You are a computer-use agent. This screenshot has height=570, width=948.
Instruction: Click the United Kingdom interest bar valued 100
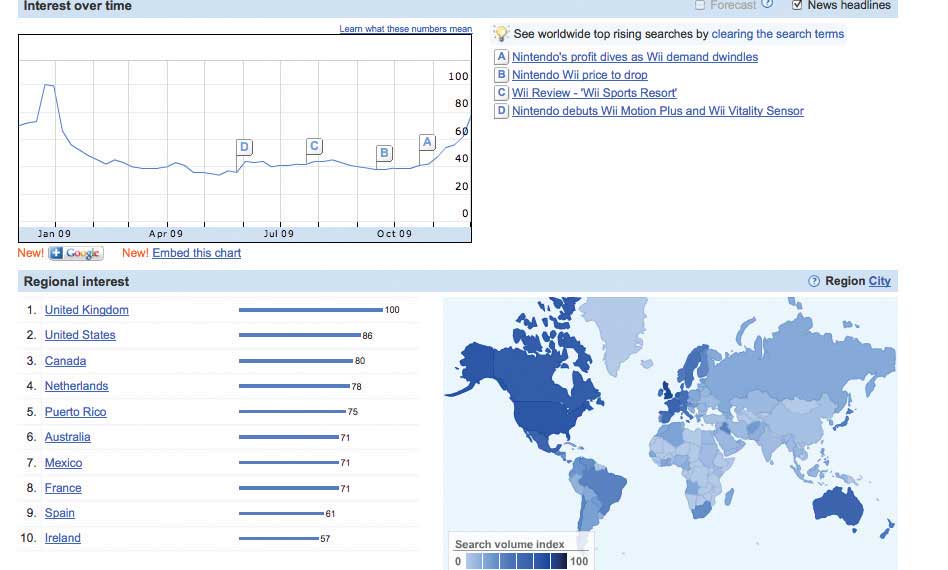pyautogui.click(x=311, y=310)
